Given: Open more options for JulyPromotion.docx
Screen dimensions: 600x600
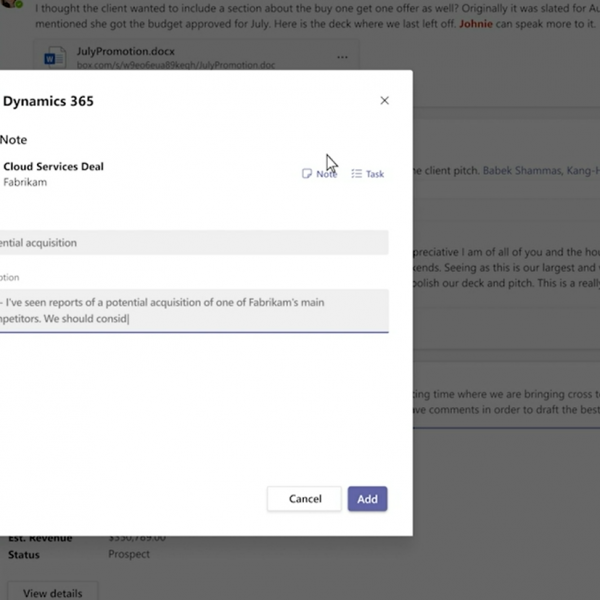Looking at the screenshot, I should click(x=342, y=57).
